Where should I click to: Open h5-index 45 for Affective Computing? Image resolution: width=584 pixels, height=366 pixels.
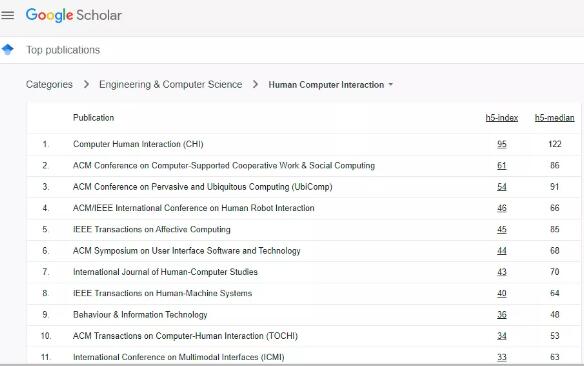pos(502,229)
